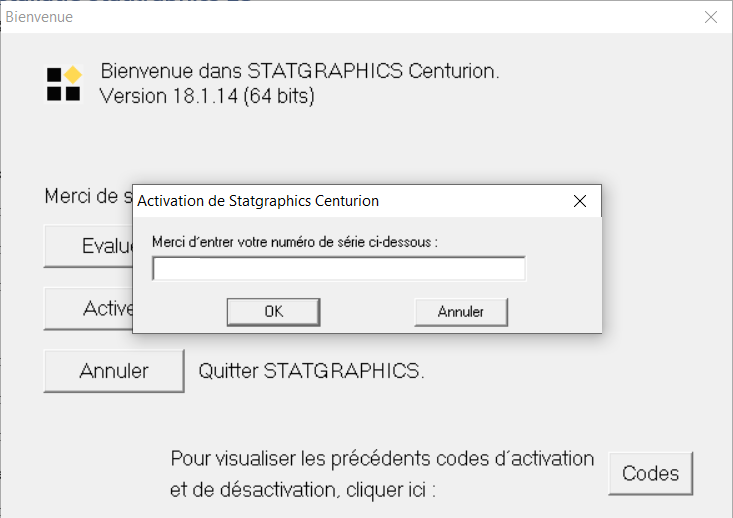Click the Merci d'entrer votre numéro label
This screenshot has height=518, width=733.
(x=295, y=242)
